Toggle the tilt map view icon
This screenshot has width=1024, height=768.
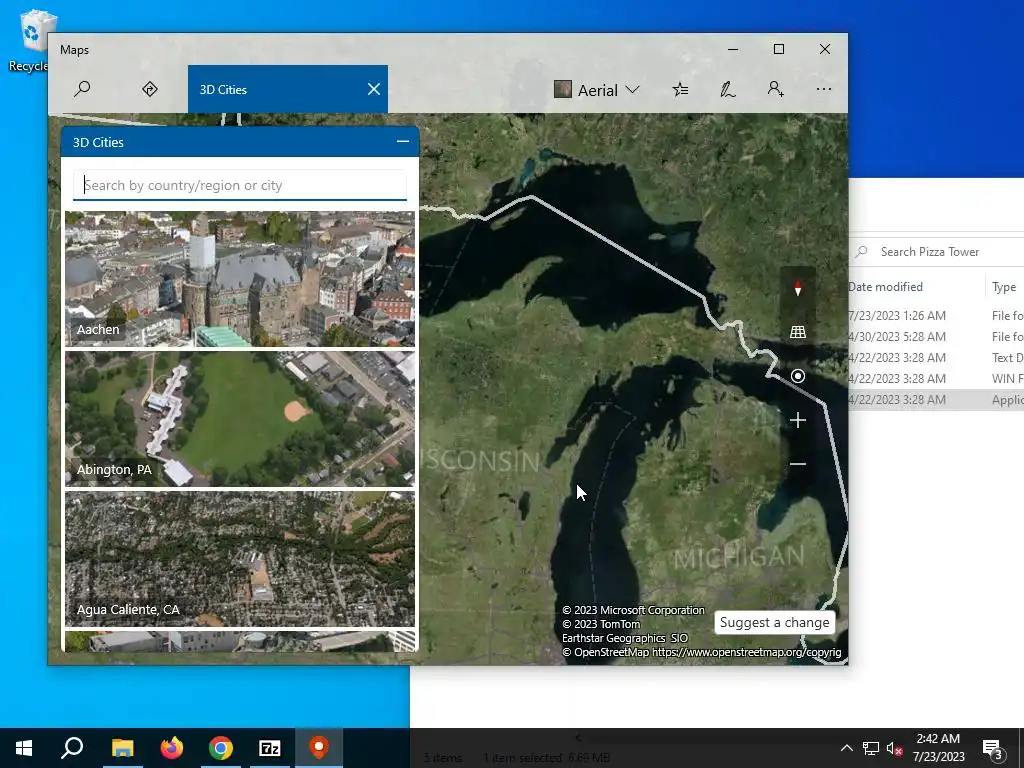pyautogui.click(x=797, y=332)
